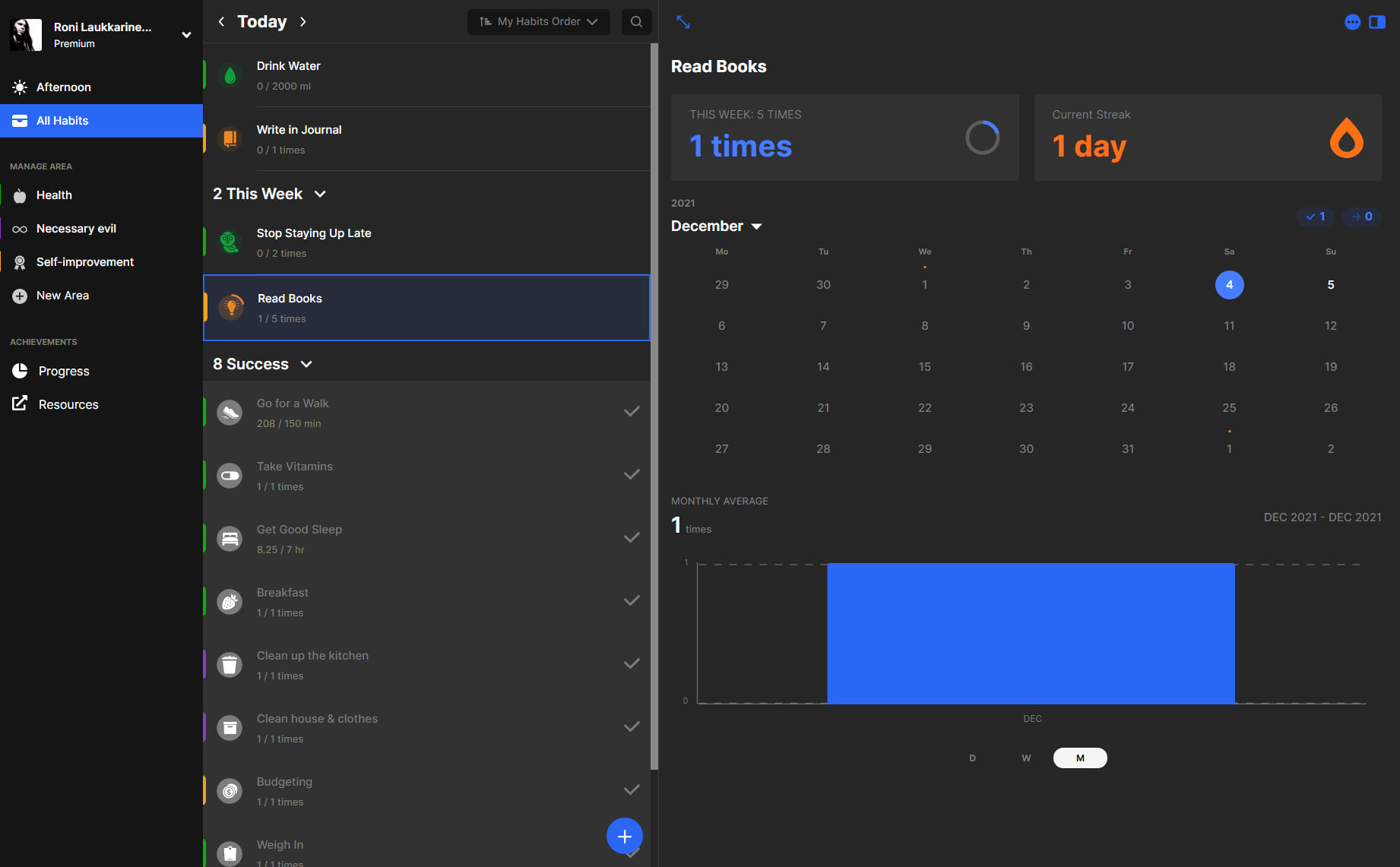Click the Get Good Sleep bed icon
The image size is (1400, 867).
tap(230, 539)
